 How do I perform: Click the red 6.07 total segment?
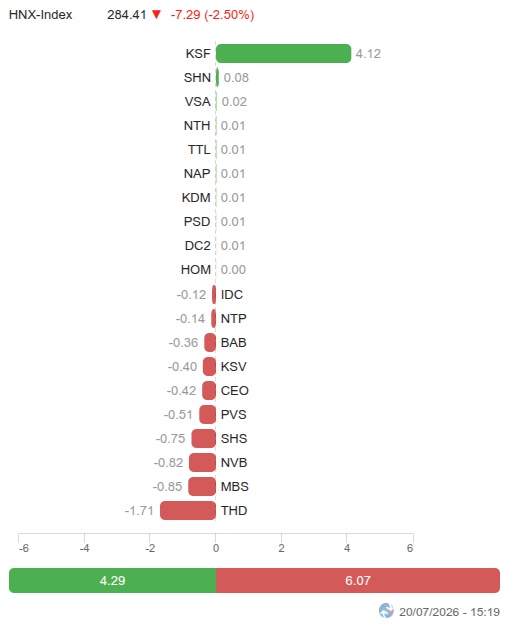(x=358, y=580)
